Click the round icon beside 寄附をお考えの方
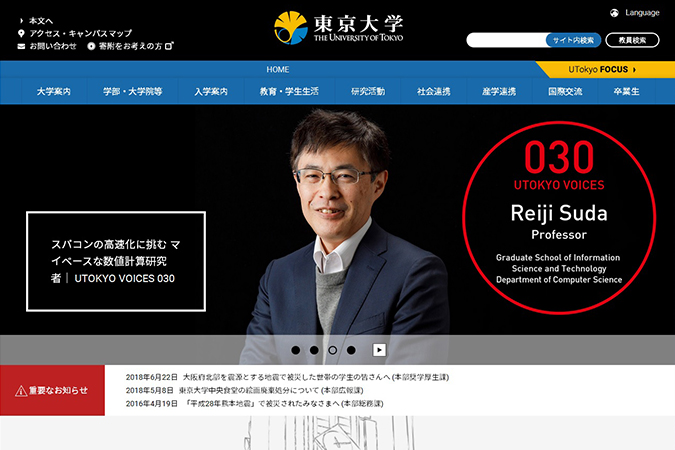 click(91, 46)
